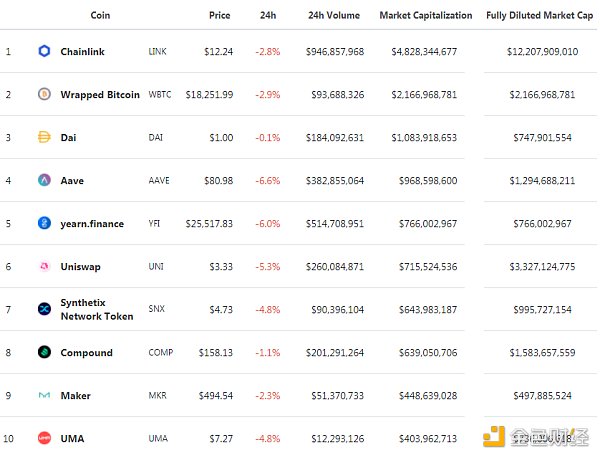Click the Coin column header
600x458 pixels.
[100, 16]
